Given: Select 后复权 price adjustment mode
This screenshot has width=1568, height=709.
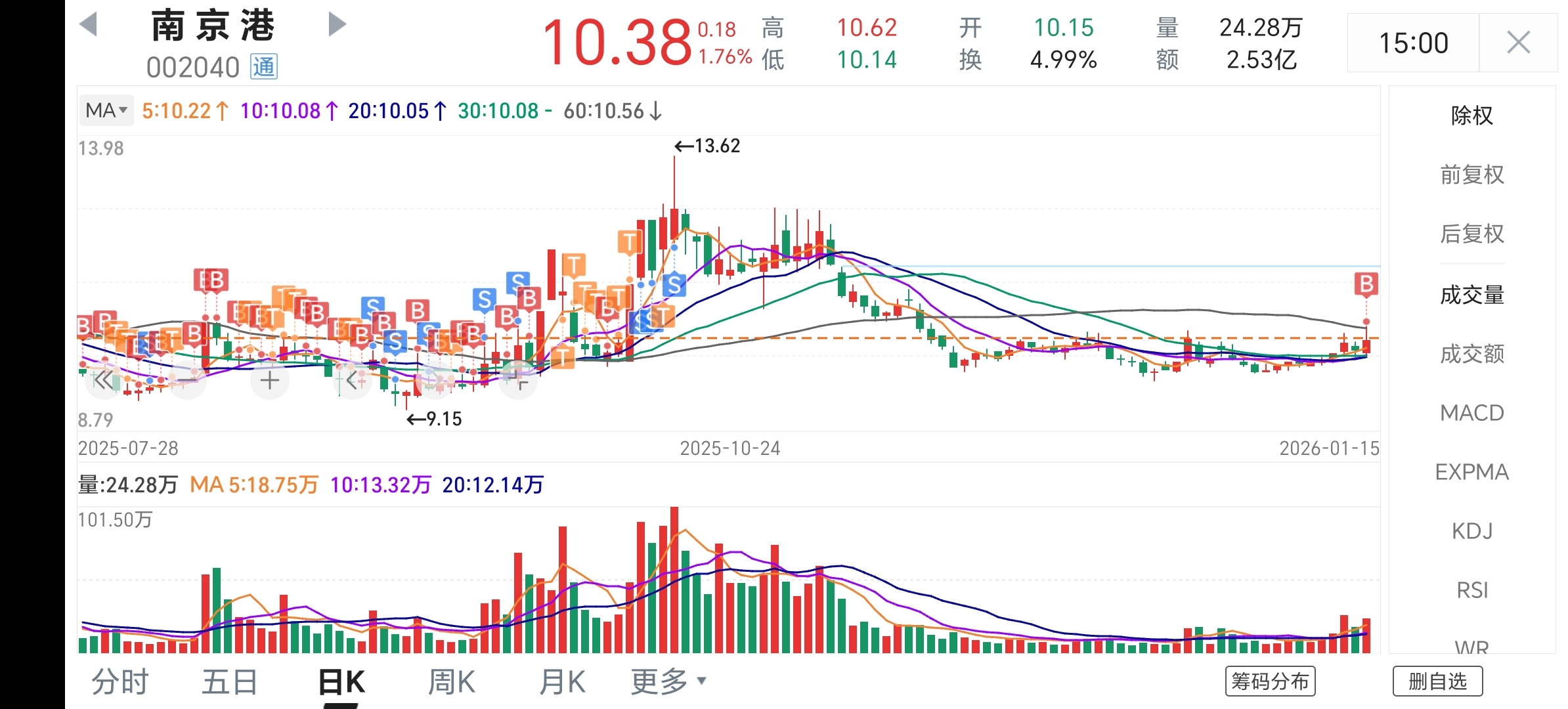Looking at the screenshot, I should (x=1471, y=234).
